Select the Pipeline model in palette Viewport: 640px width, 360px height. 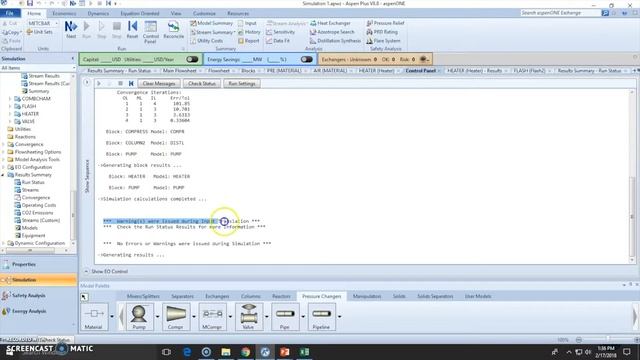(321, 317)
